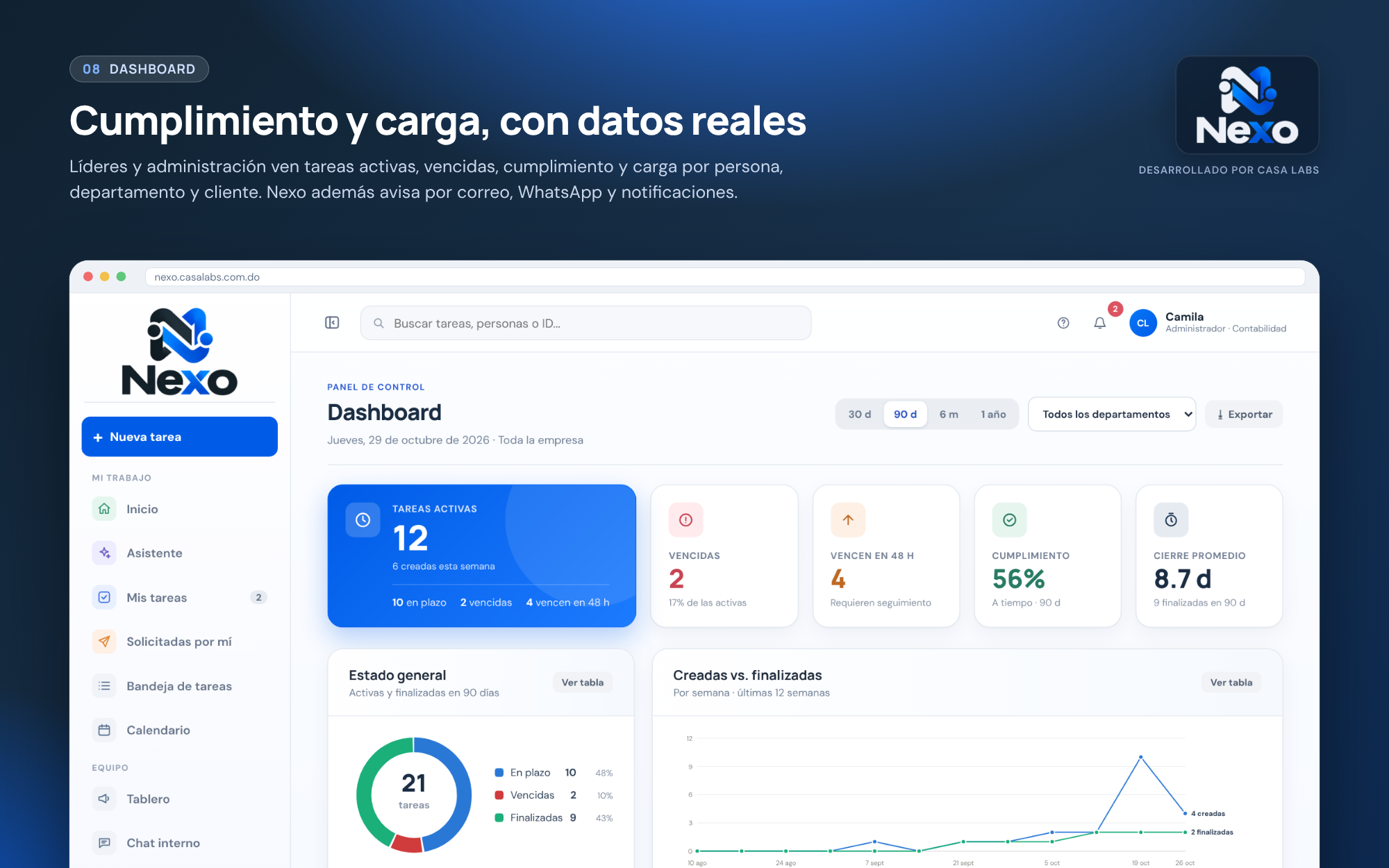Click the blue En plazo legend swatch

click(x=499, y=772)
